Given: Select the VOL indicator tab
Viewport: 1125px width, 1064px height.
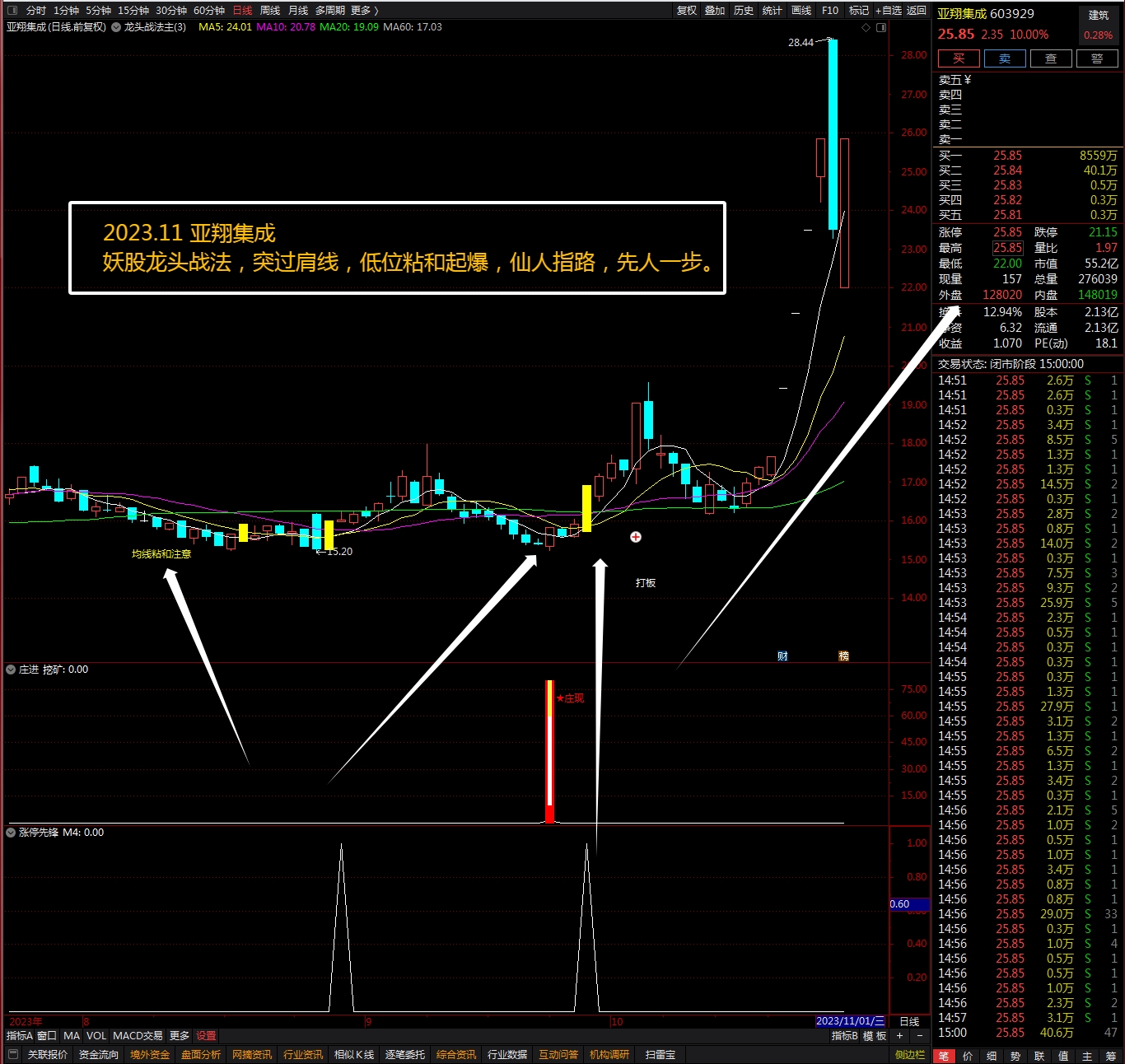Looking at the screenshot, I should tap(96, 1036).
